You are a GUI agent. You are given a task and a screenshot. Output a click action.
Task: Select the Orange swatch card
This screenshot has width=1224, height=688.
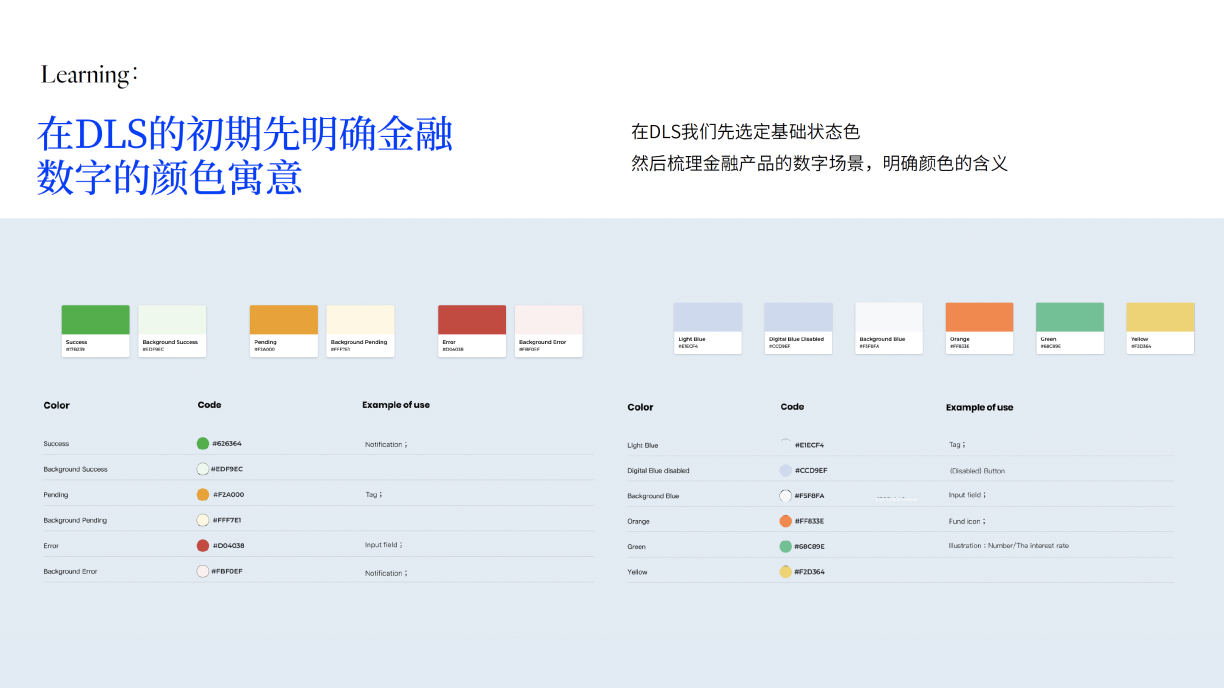coord(979,328)
